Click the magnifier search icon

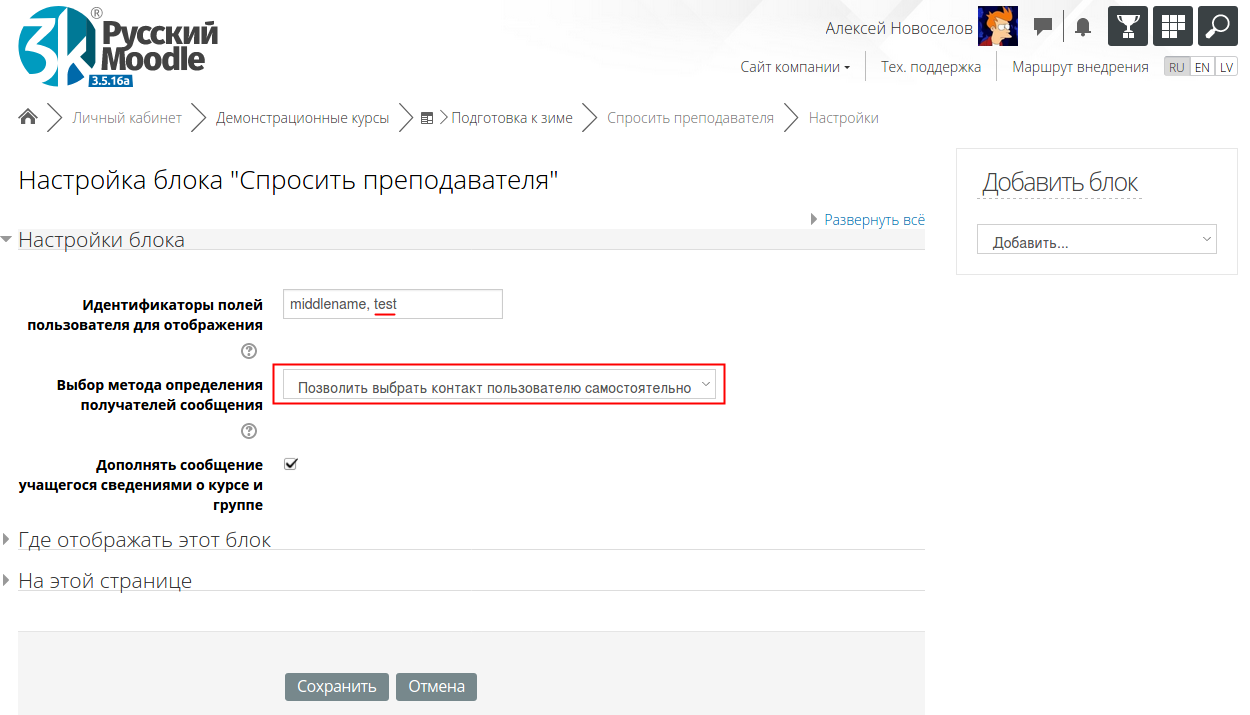[x=1217, y=27]
